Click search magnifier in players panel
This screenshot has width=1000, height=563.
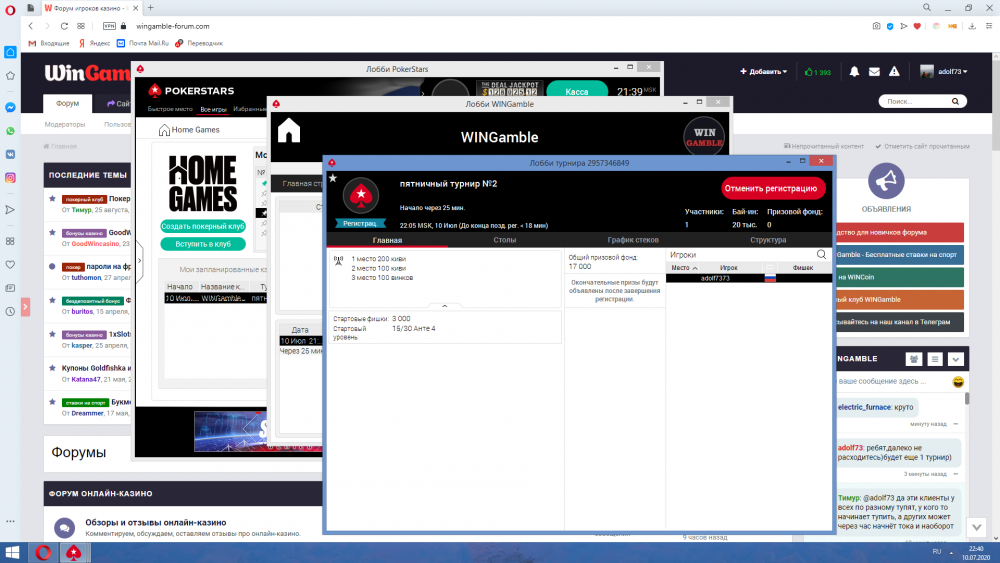click(822, 255)
